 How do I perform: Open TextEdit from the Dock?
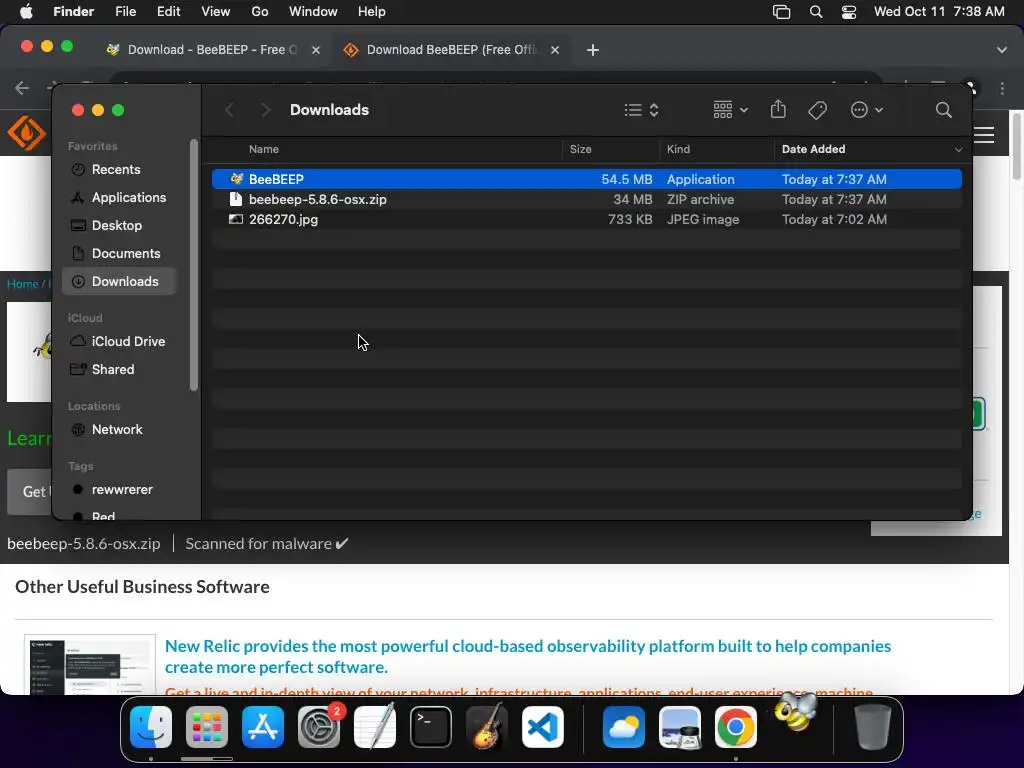click(x=375, y=727)
